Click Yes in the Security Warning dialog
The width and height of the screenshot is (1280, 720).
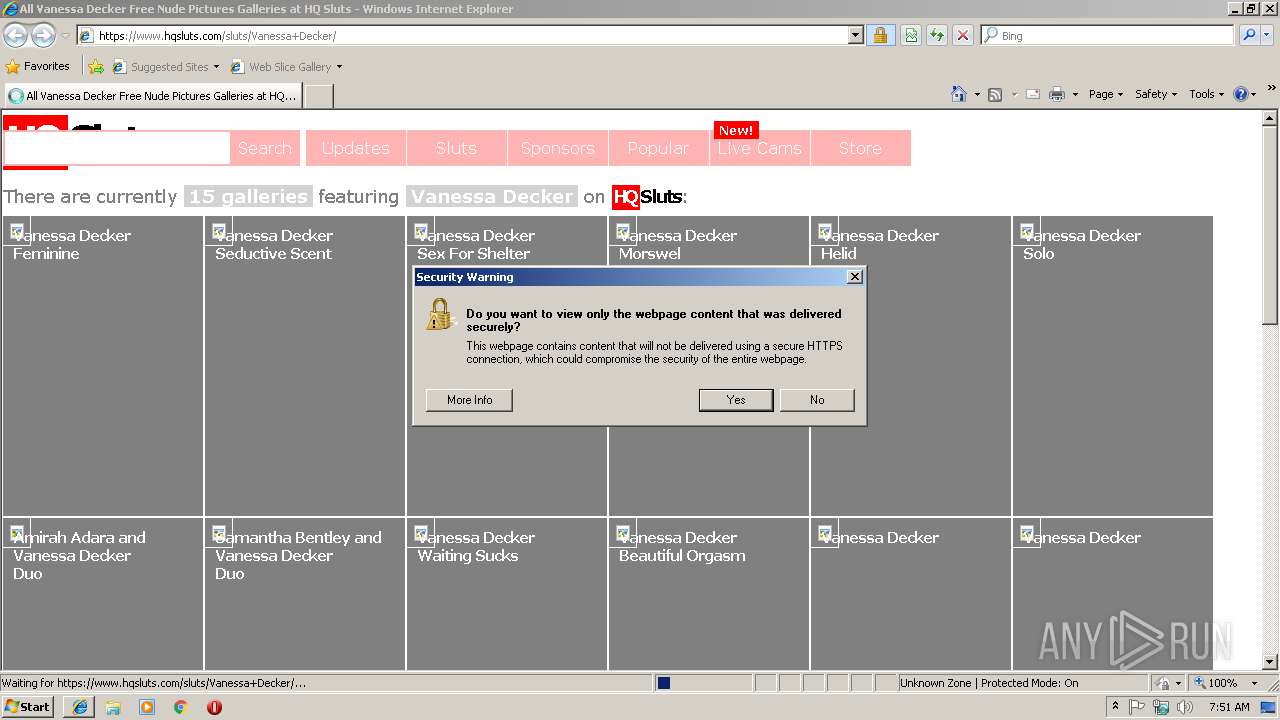point(736,400)
